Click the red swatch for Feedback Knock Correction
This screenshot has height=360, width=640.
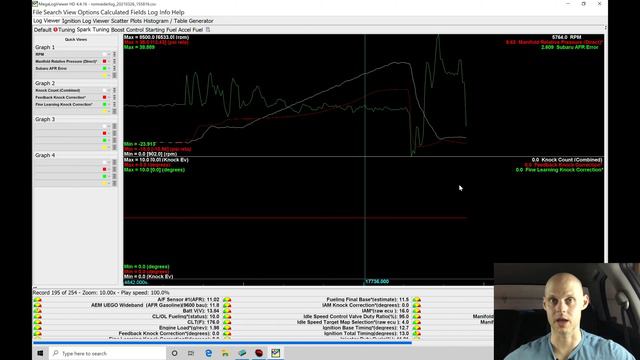(104, 97)
